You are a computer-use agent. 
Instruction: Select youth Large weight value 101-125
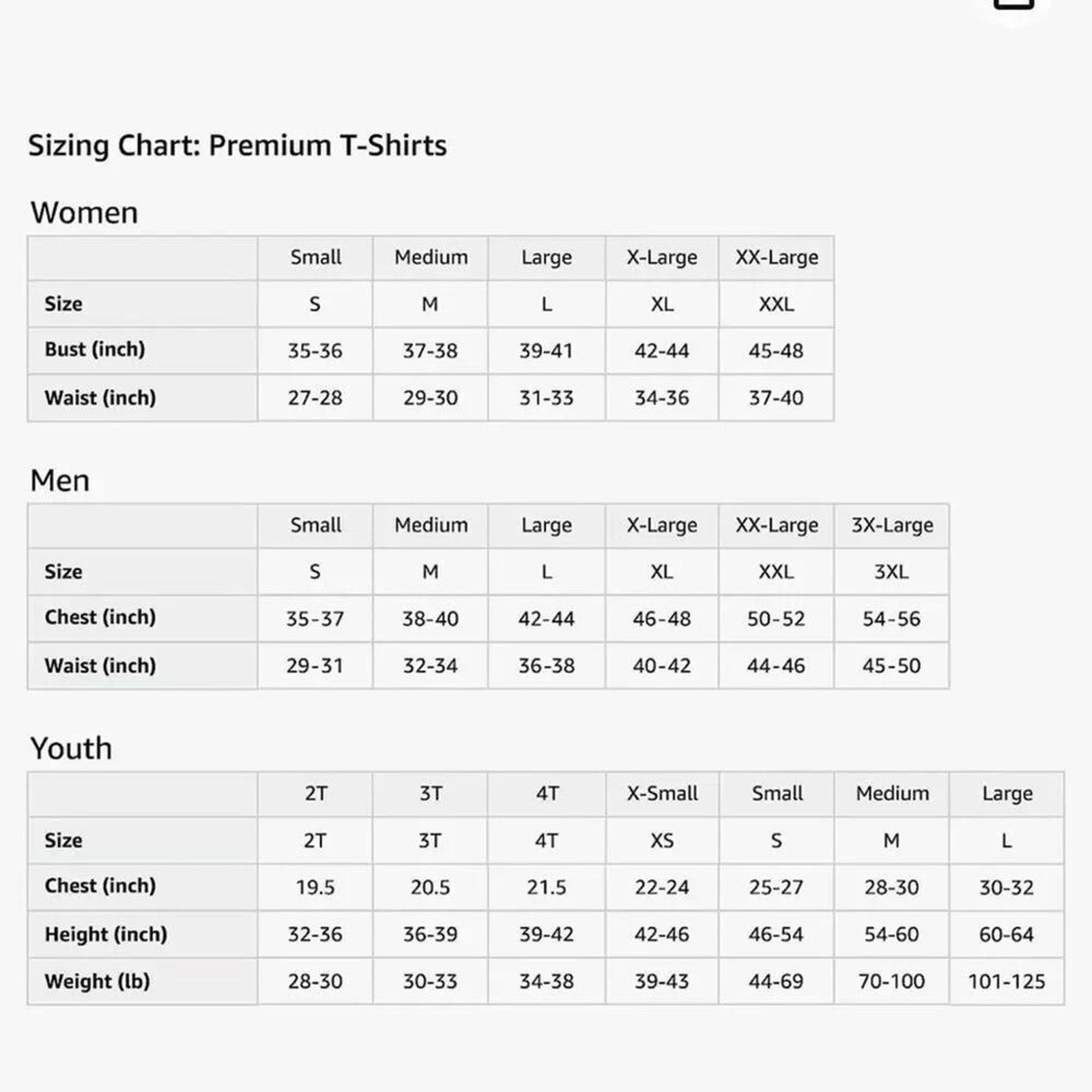(1007, 981)
